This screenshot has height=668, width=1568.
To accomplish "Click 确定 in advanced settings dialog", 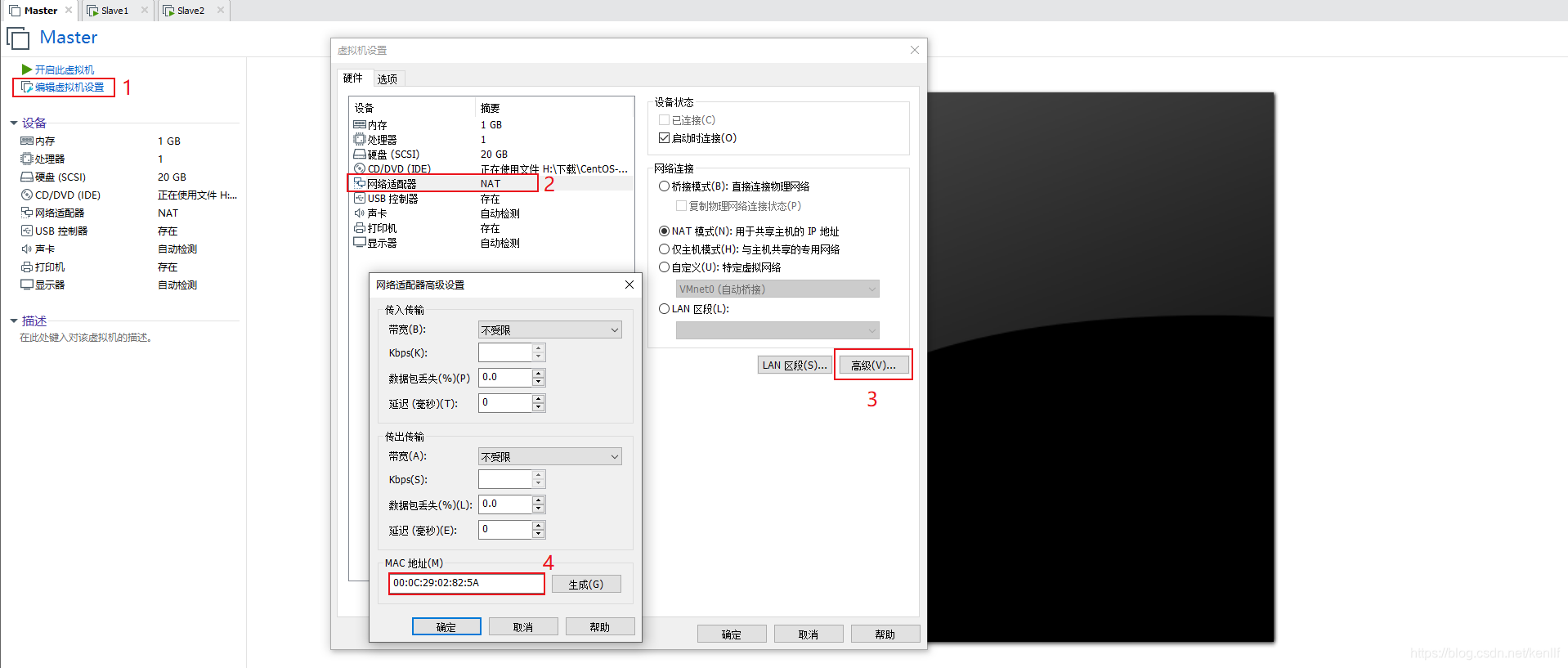I will click(446, 627).
